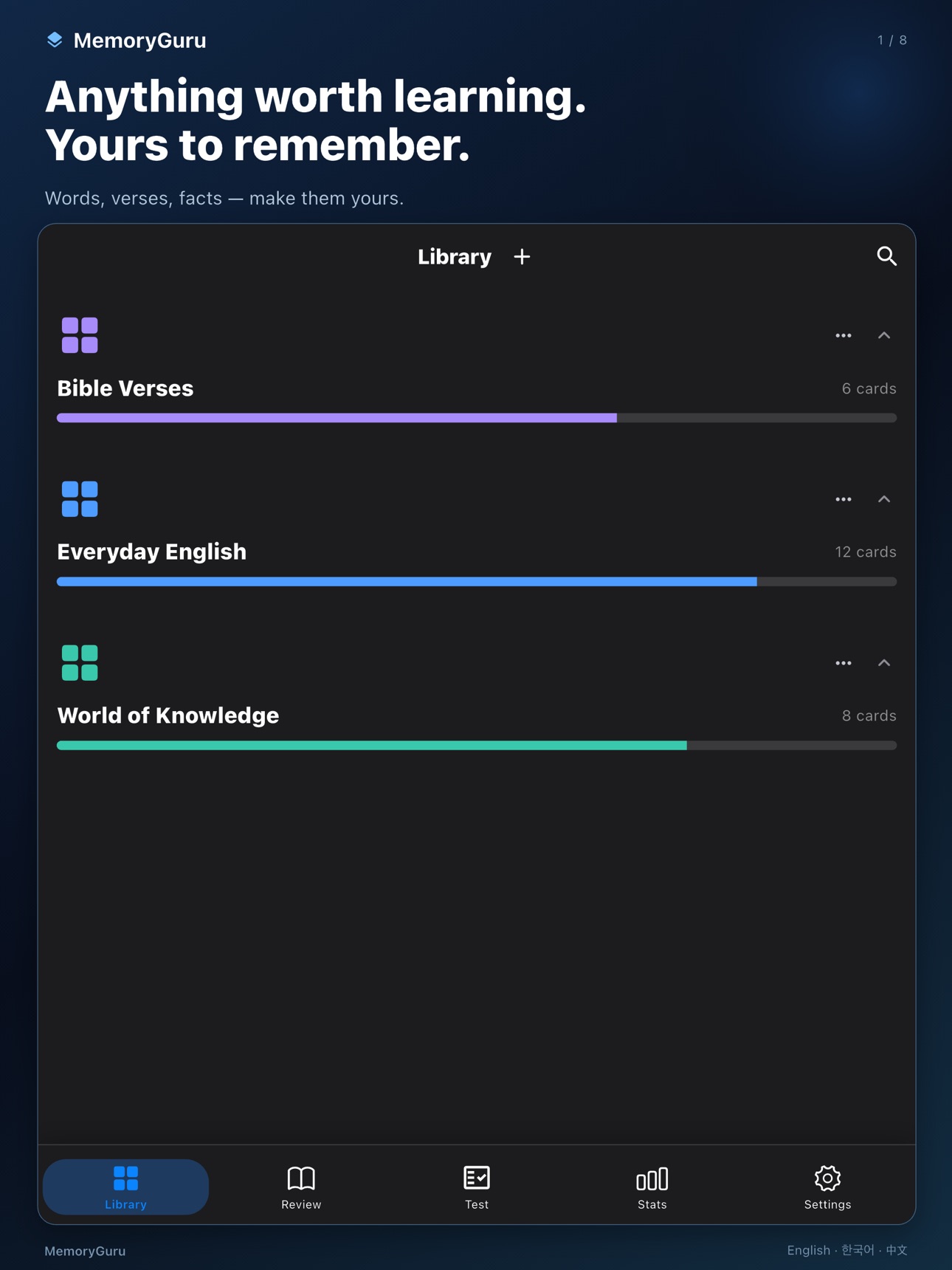Click the teal grid icon for World of Knowledge
The width and height of the screenshot is (952, 1270).
(x=80, y=663)
